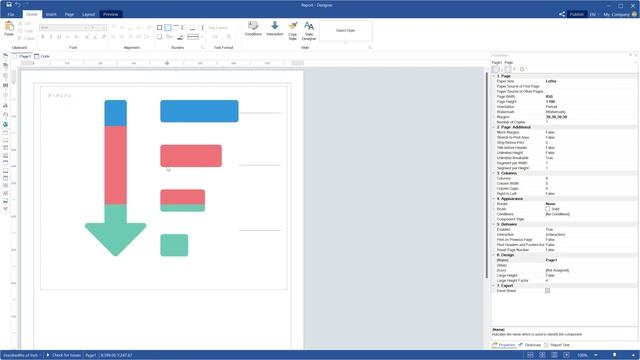
Task: Click the Page1 entry in status bar
Action: click(x=91, y=355)
